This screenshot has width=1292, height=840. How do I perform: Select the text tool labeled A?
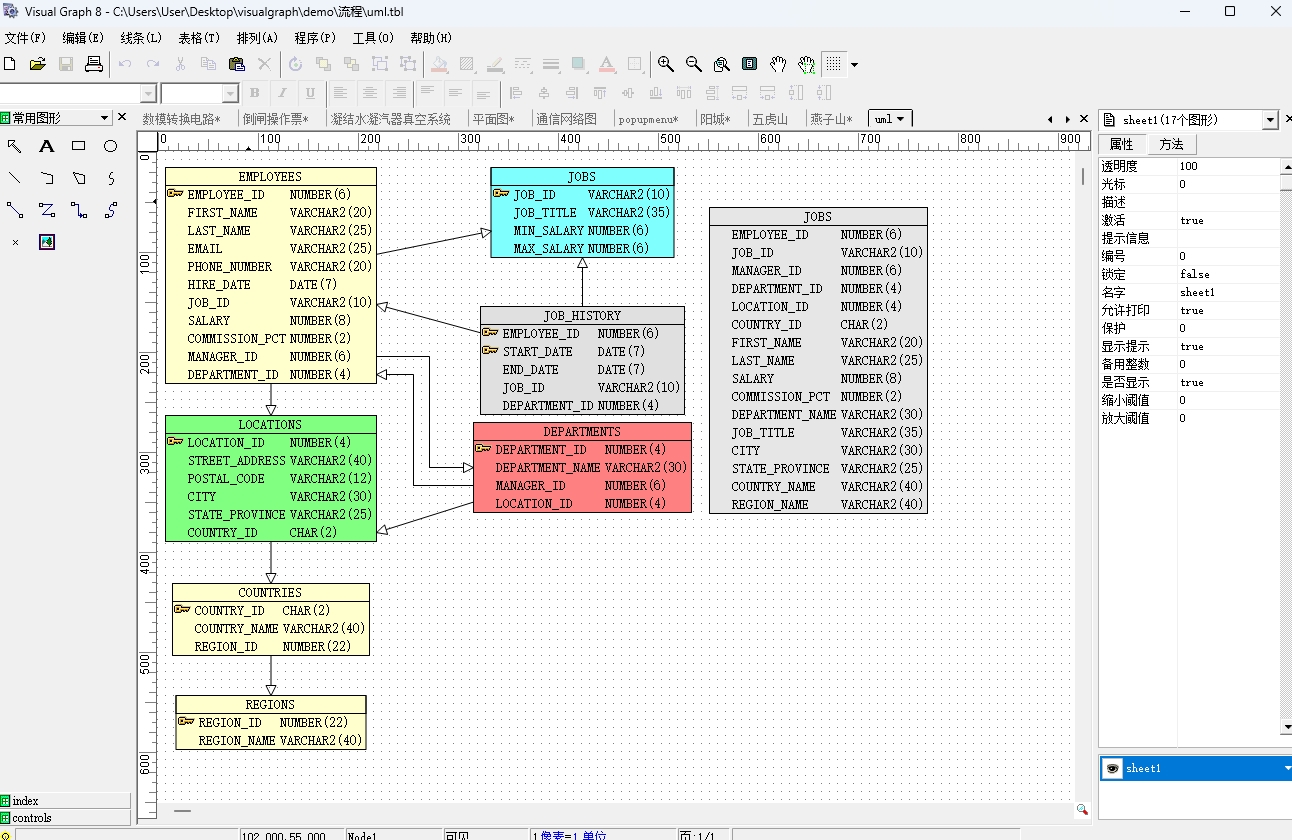47,146
